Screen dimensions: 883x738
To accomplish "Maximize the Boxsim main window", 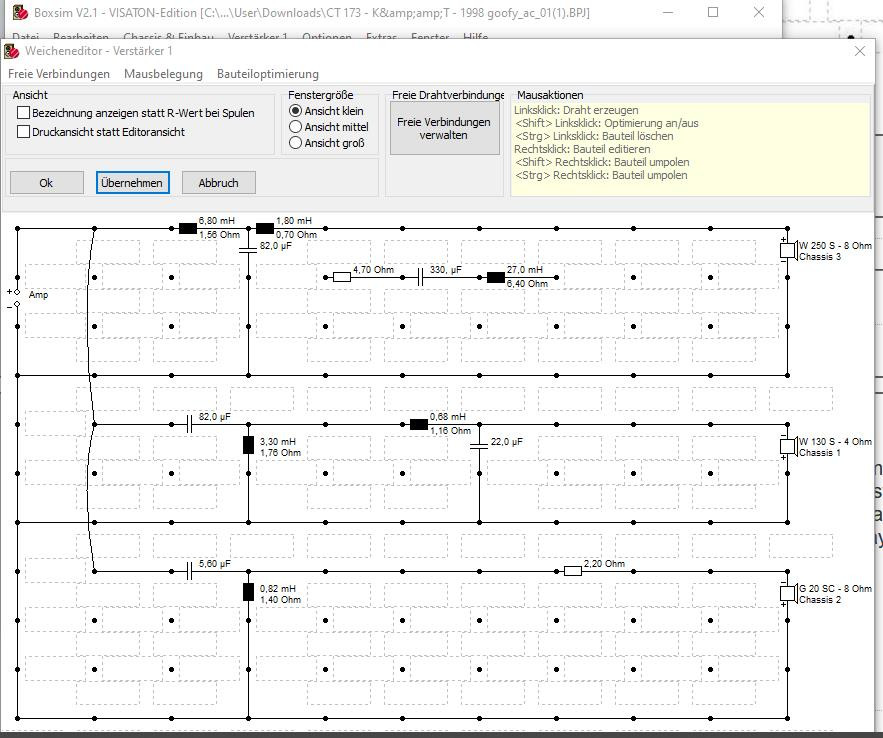I will (x=713, y=12).
